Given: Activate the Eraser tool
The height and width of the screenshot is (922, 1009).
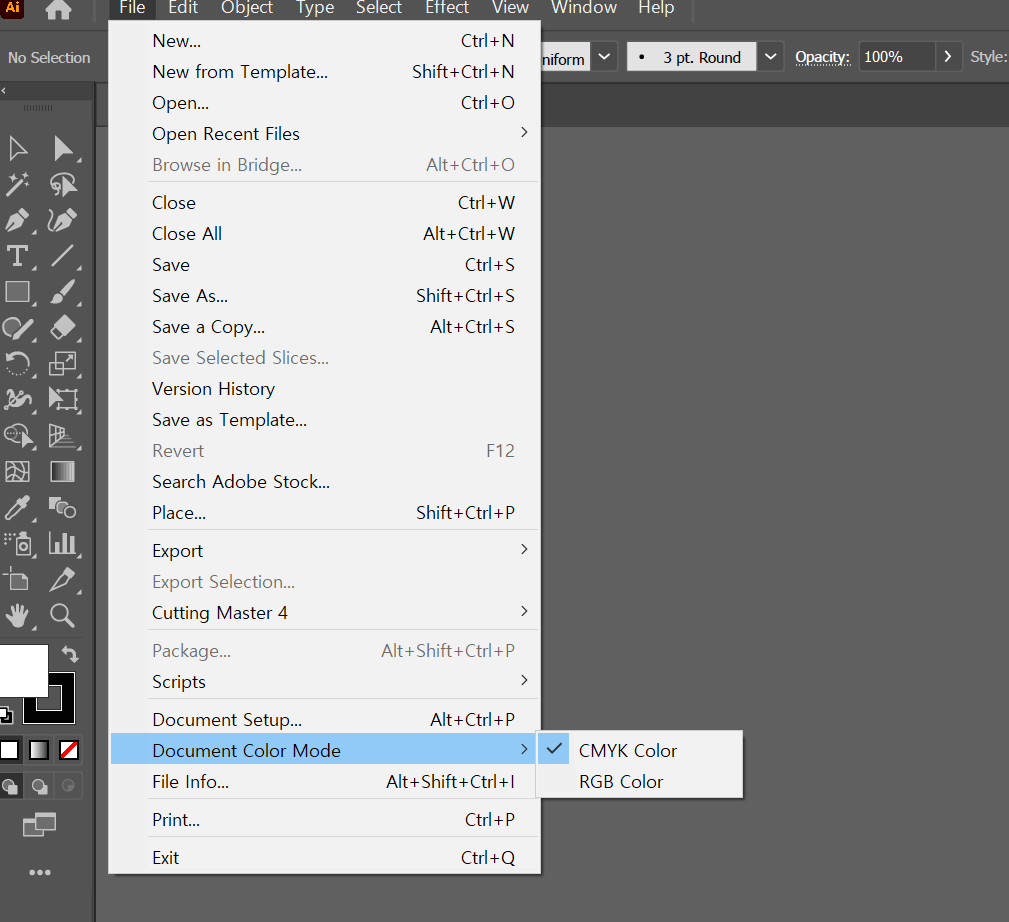Looking at the screenshot, I should pos(63,328).
